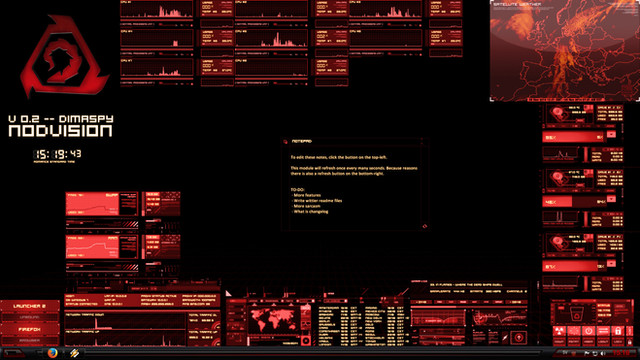Click the Notepad refresh icon at bottom-right
The width and height of the screenshot is (640, 360).
point(424,226)
